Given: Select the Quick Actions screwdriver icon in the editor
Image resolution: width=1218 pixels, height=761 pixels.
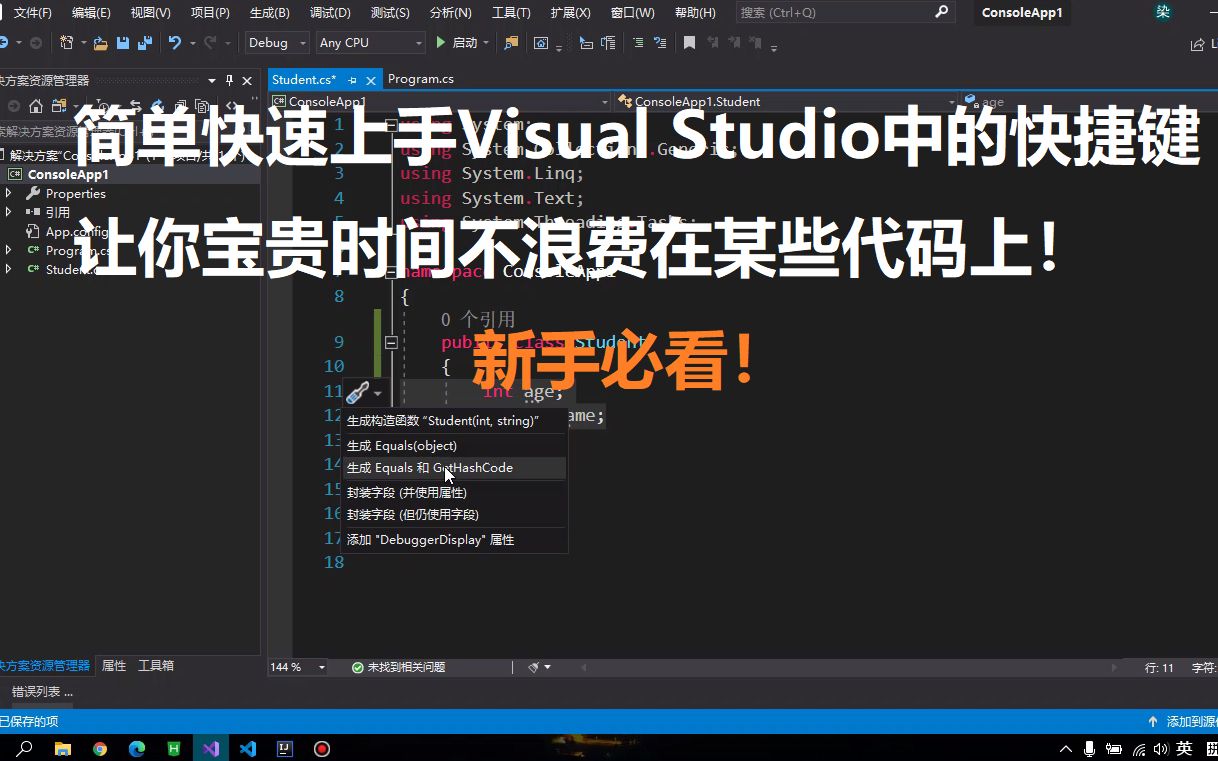Looking at the screenshot, I should [x=357, y=392].
